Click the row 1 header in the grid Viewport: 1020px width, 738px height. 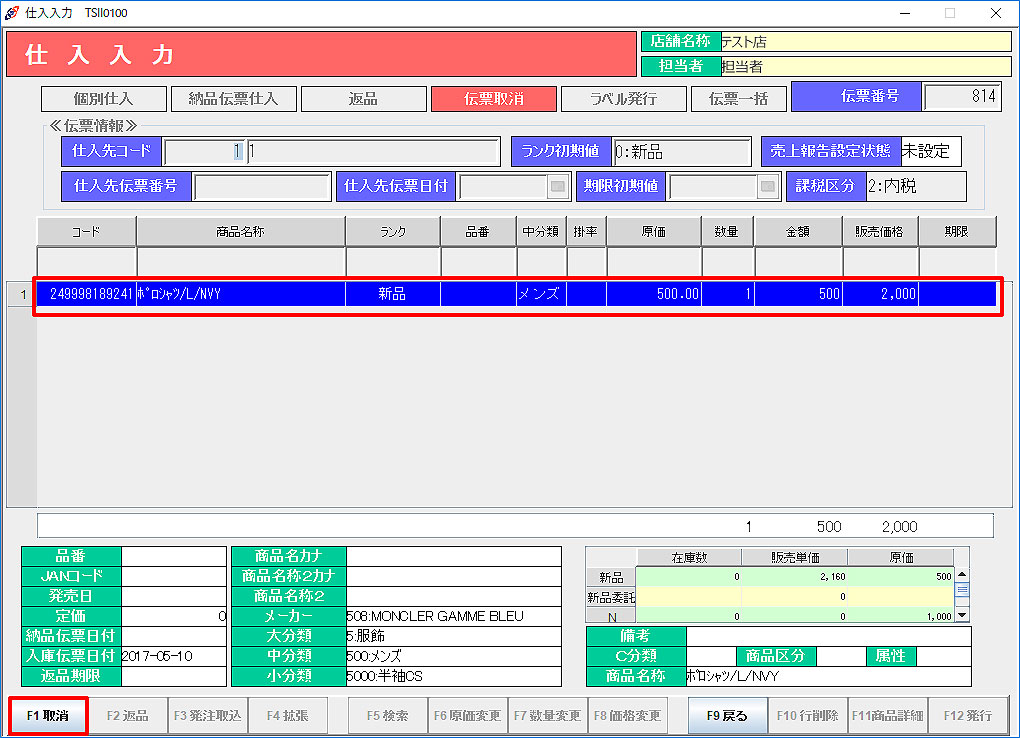pyautogui.click(x=22, y=294)
